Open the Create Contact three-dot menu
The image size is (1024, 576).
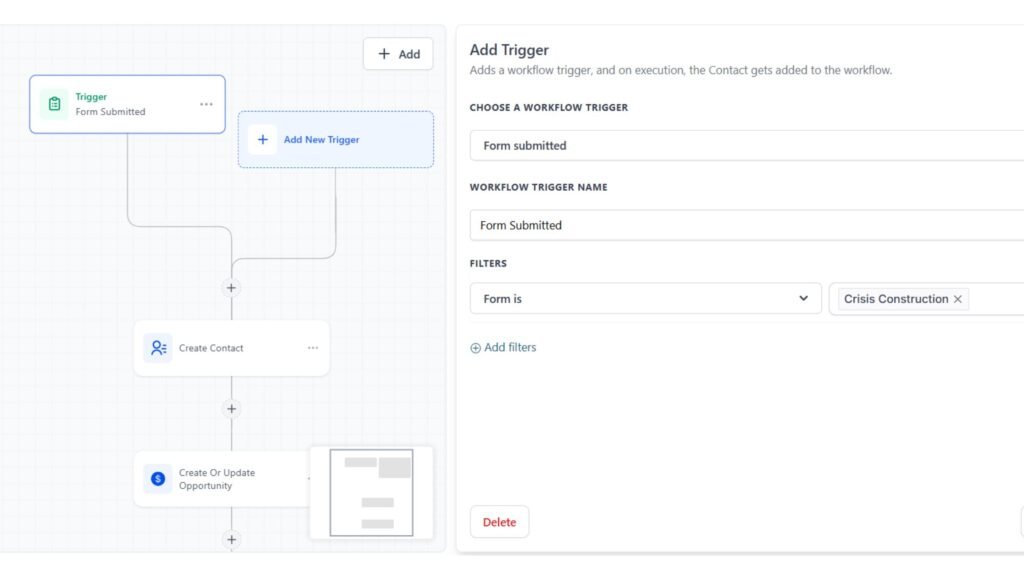click(x=311, y=347)
